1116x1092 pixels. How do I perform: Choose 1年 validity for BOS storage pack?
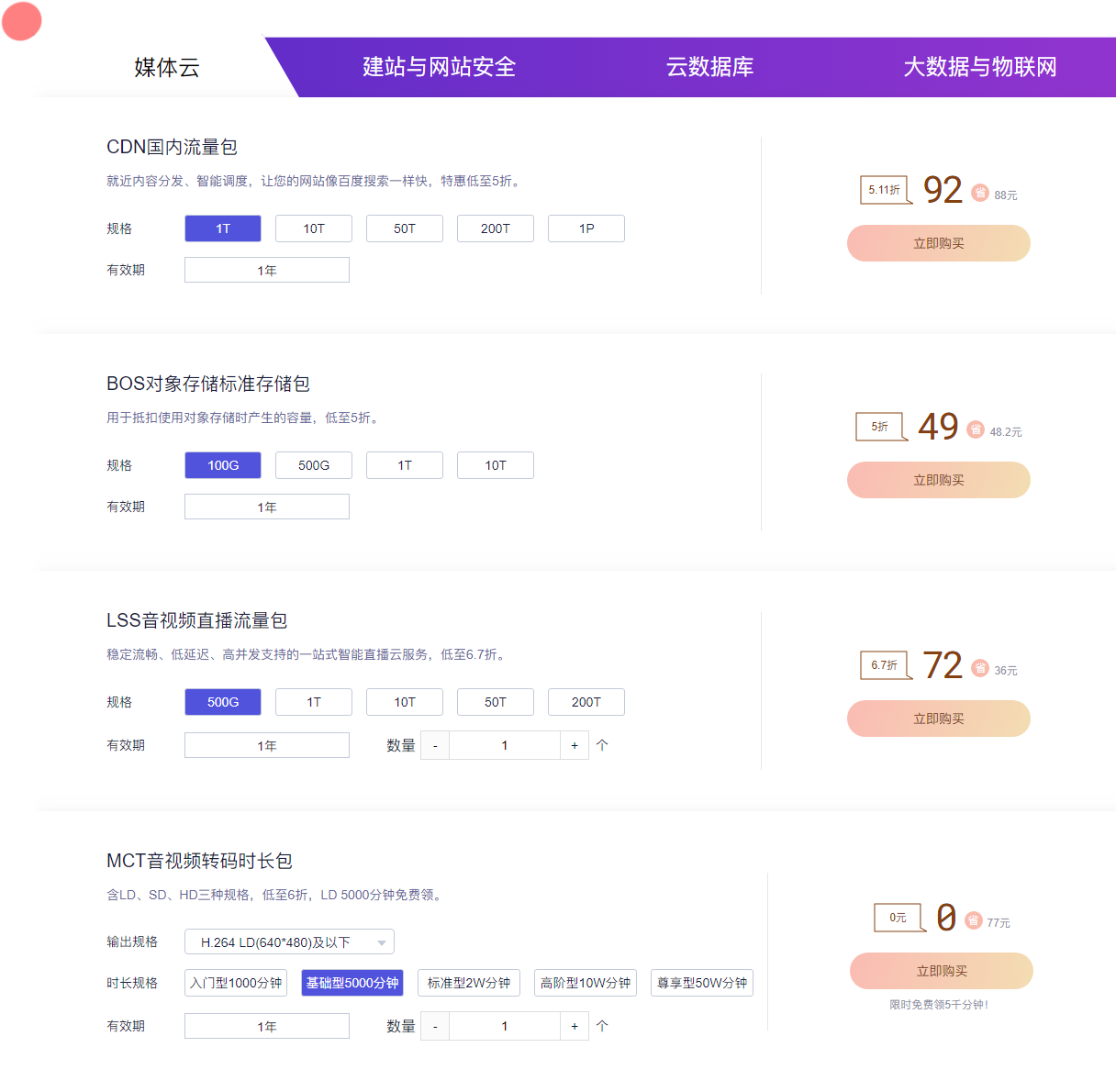[x=267, y=507]
